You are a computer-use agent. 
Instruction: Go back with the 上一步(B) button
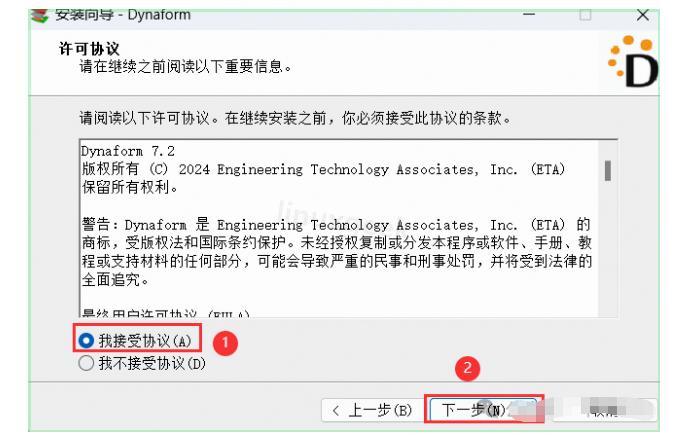(x=370, y=408)
